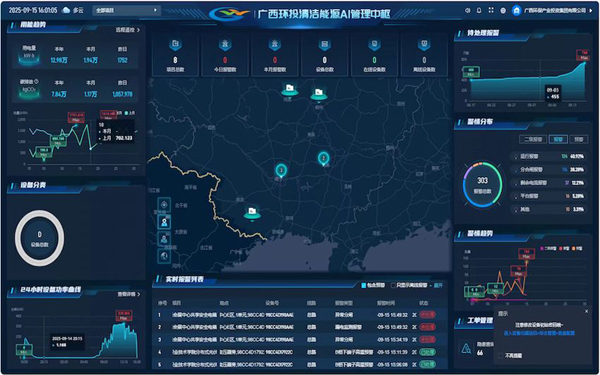
Task: Select the 预警 tab in alarm distribution
Action: click(579, 139)
